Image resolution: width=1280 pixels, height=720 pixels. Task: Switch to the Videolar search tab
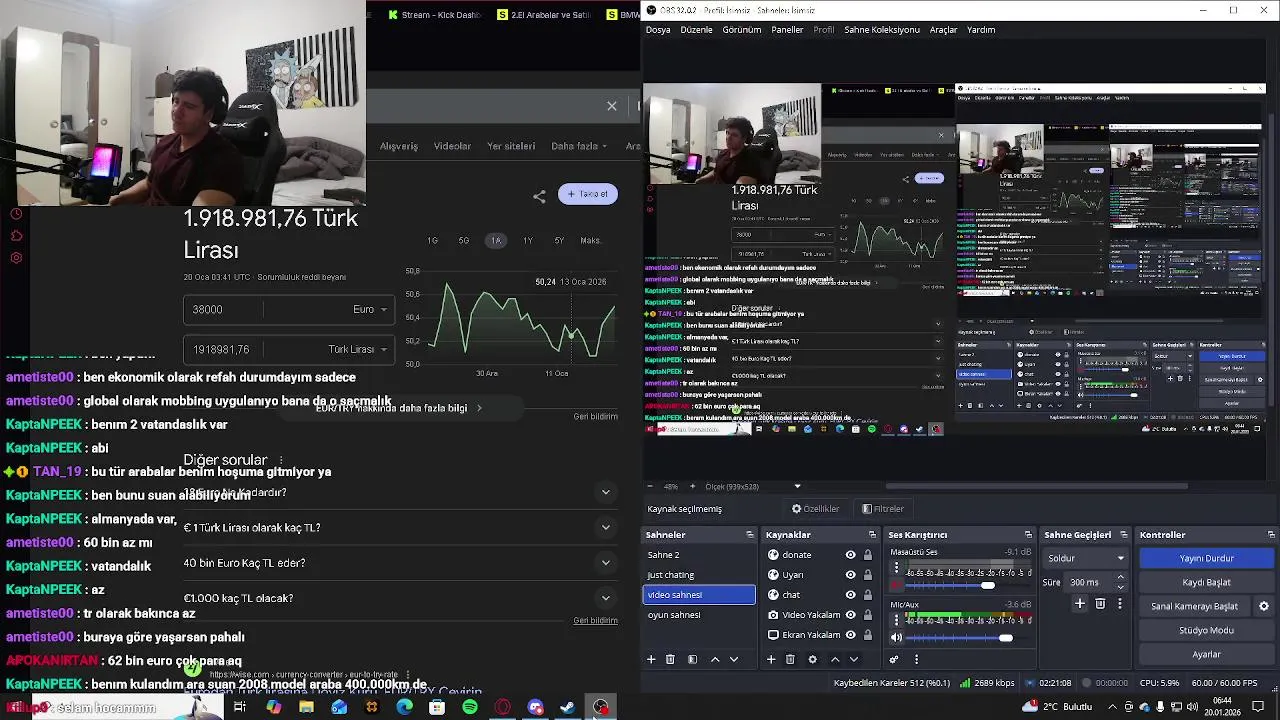[x=452, y=146]
